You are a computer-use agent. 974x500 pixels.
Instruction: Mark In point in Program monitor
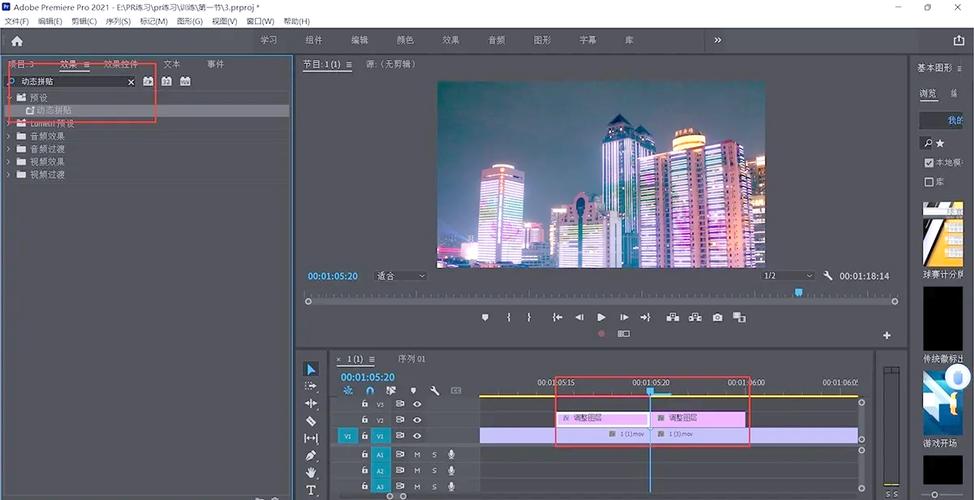click(508, 317)
